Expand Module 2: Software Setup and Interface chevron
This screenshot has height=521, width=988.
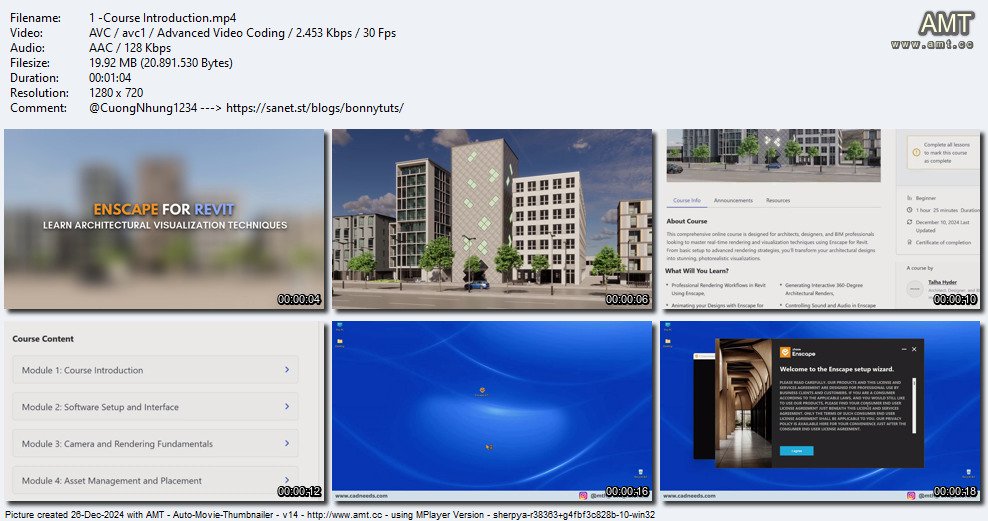pos(287,406)
